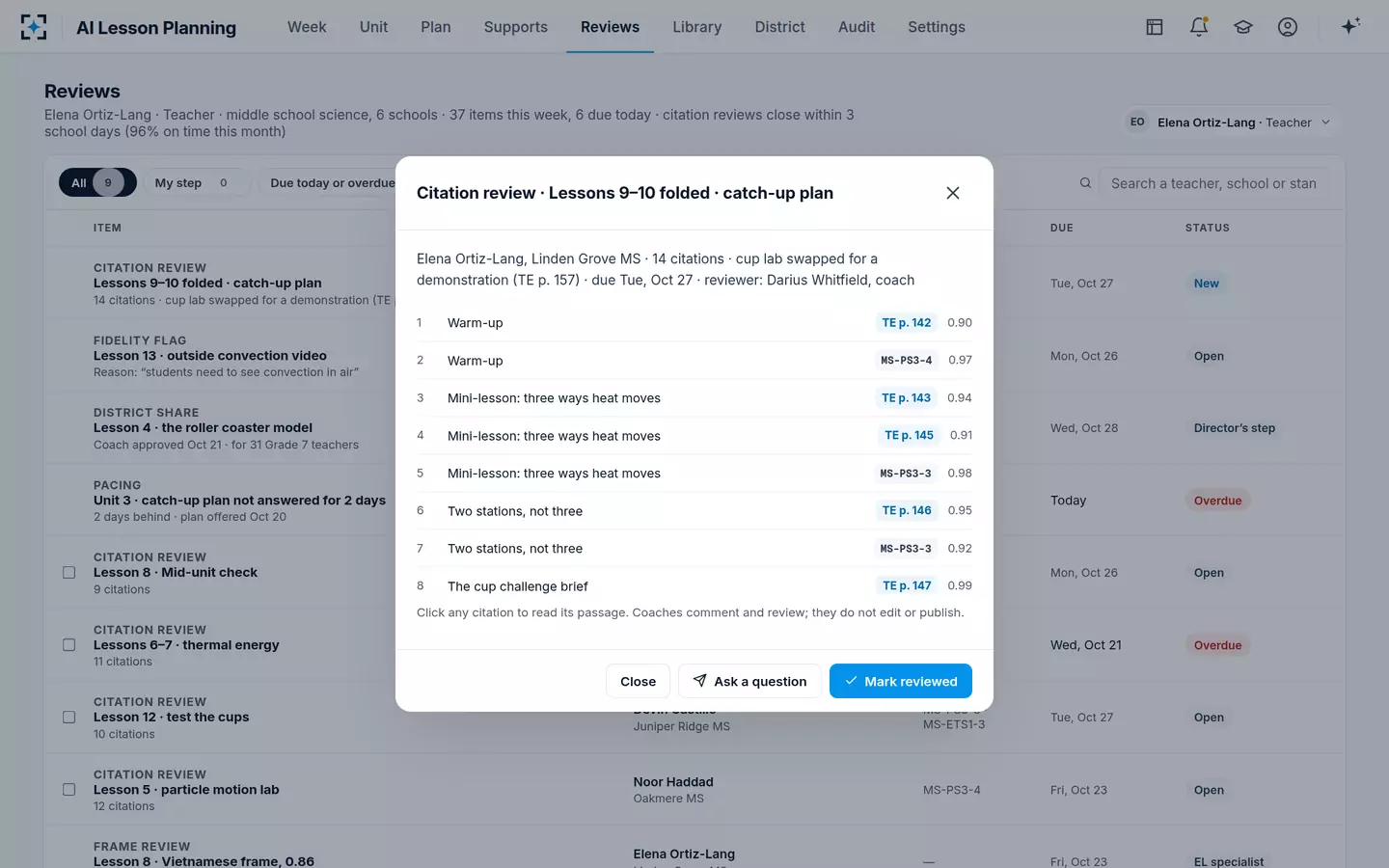Click Ask a question
Image resolution: width=1389 pixels, height=868 pixels.
749,681
